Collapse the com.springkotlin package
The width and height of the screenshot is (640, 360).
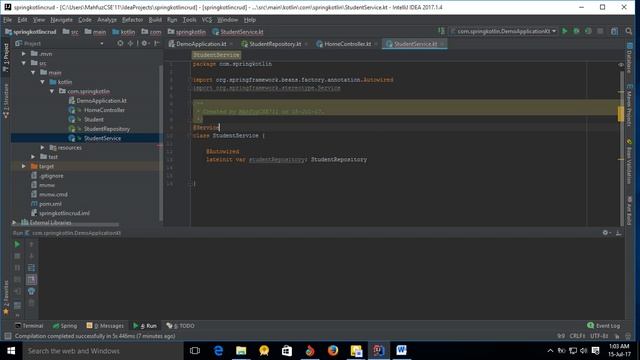(52, 91)
